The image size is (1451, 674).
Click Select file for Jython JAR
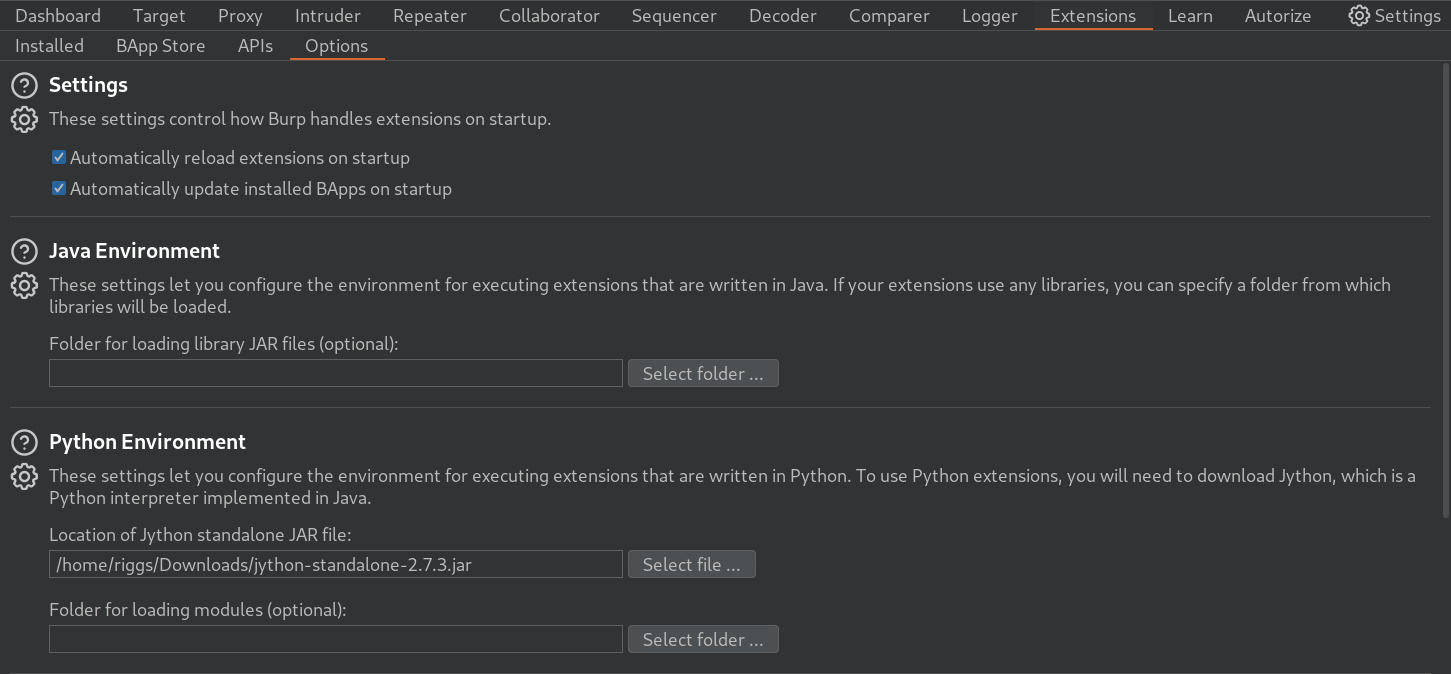click(691, 565)
